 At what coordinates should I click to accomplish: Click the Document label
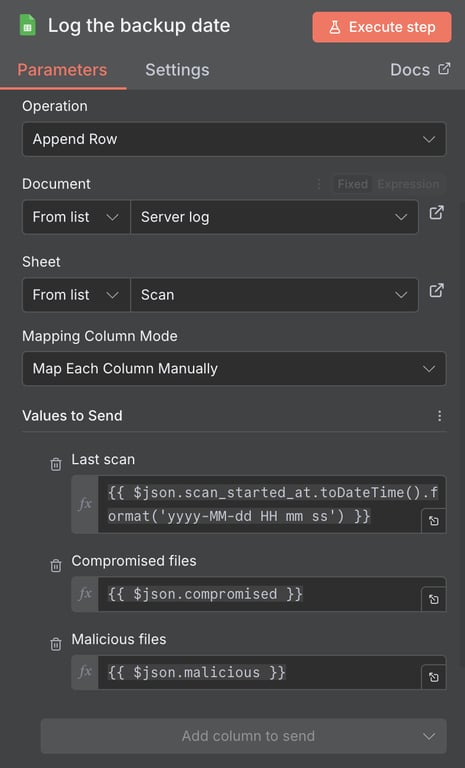[56, 184]
